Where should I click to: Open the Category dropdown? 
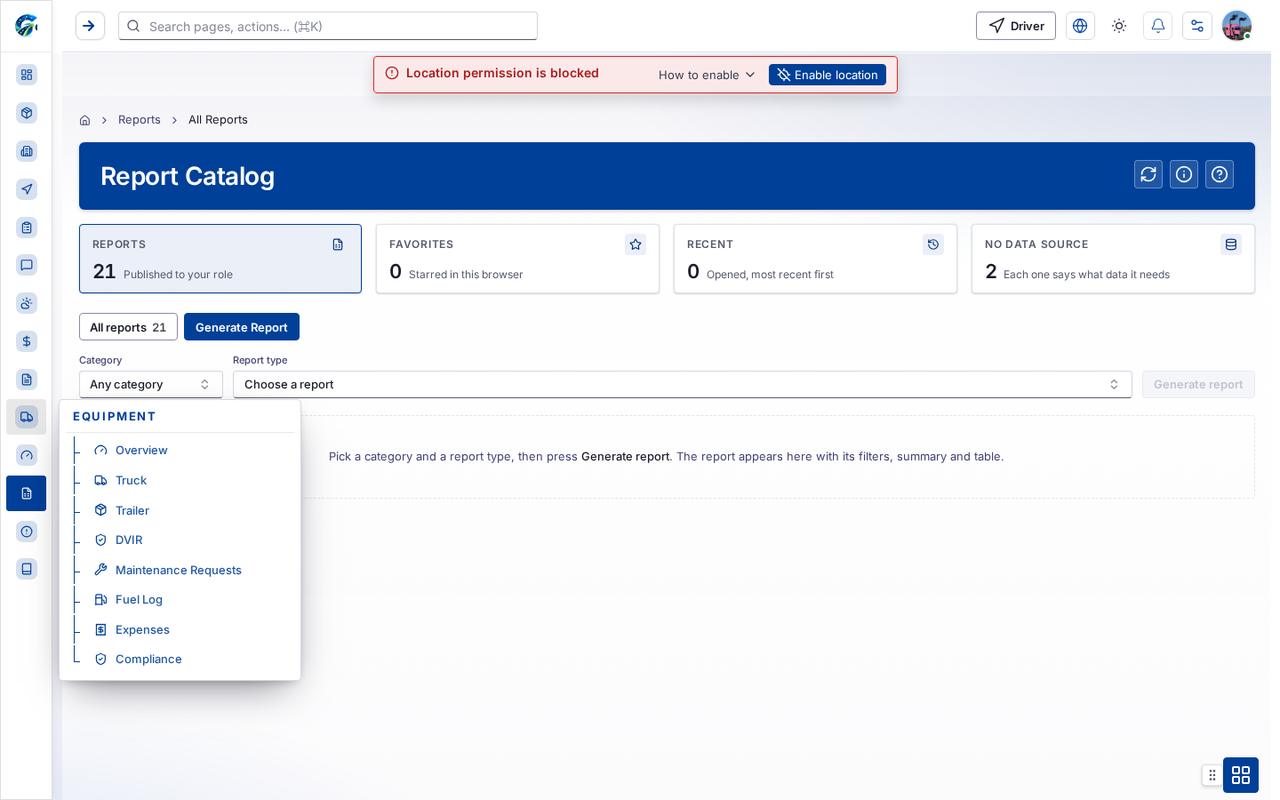tap(151, 384)
